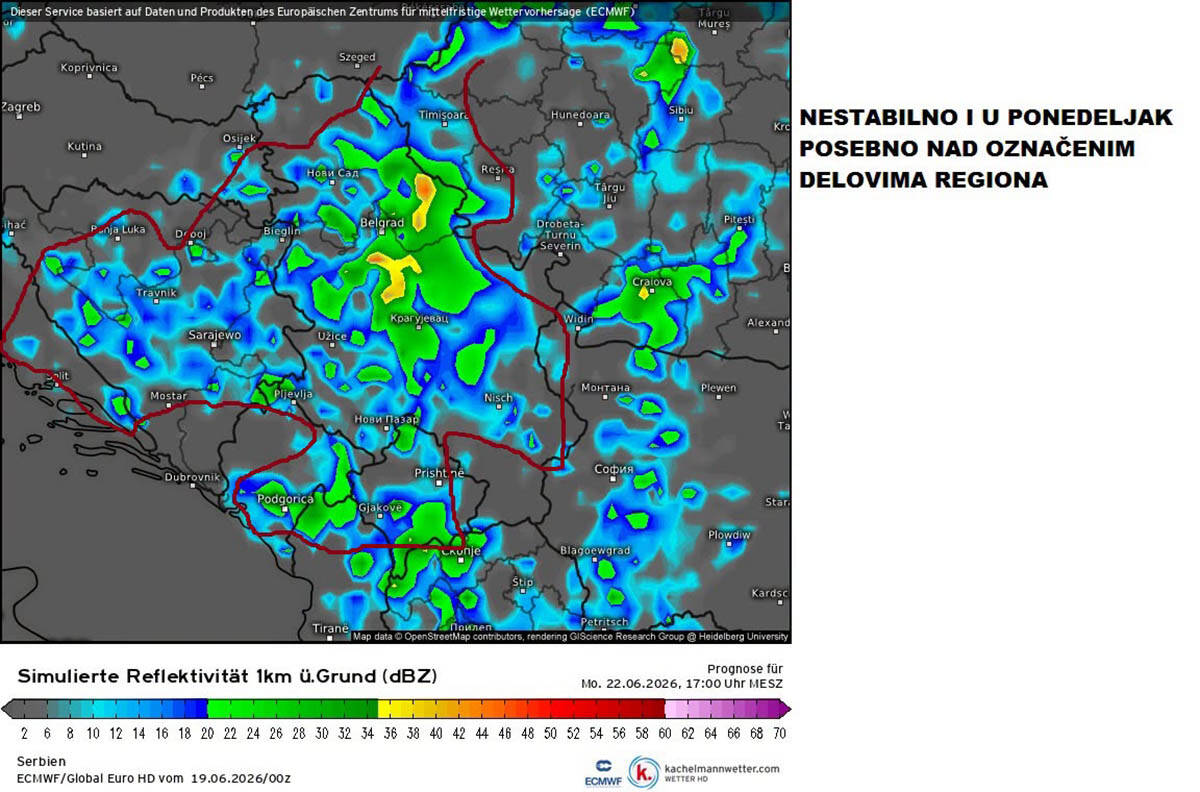Image resolution: width=1200 pixels, height=792 pixels.
Task: Click the orange storm cell near Belgrad
Action: click(x=424, y=192)
